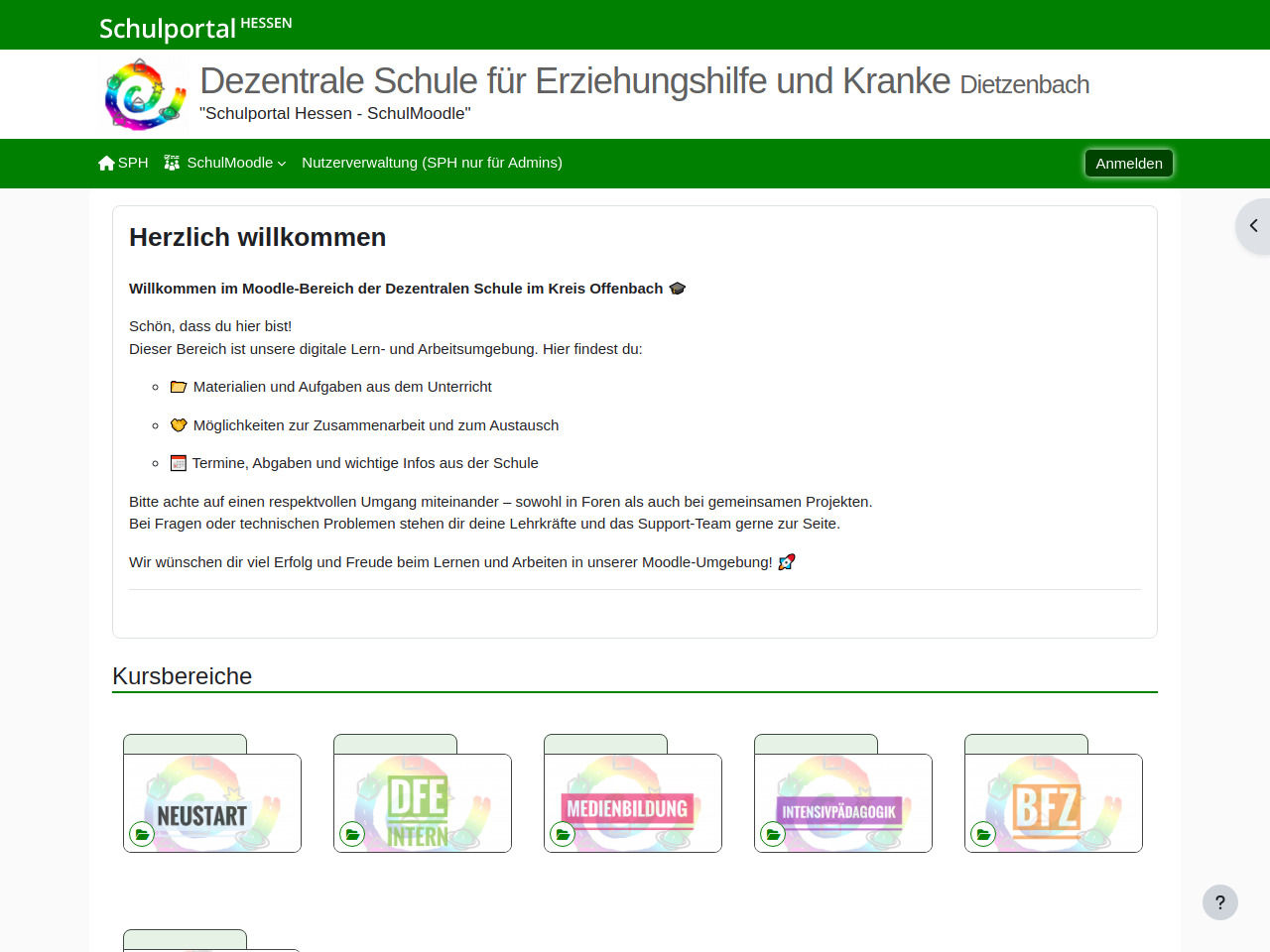Open the DFE INTERN course area
This screenshot has width=1270, height=952.
click(423, 803)
